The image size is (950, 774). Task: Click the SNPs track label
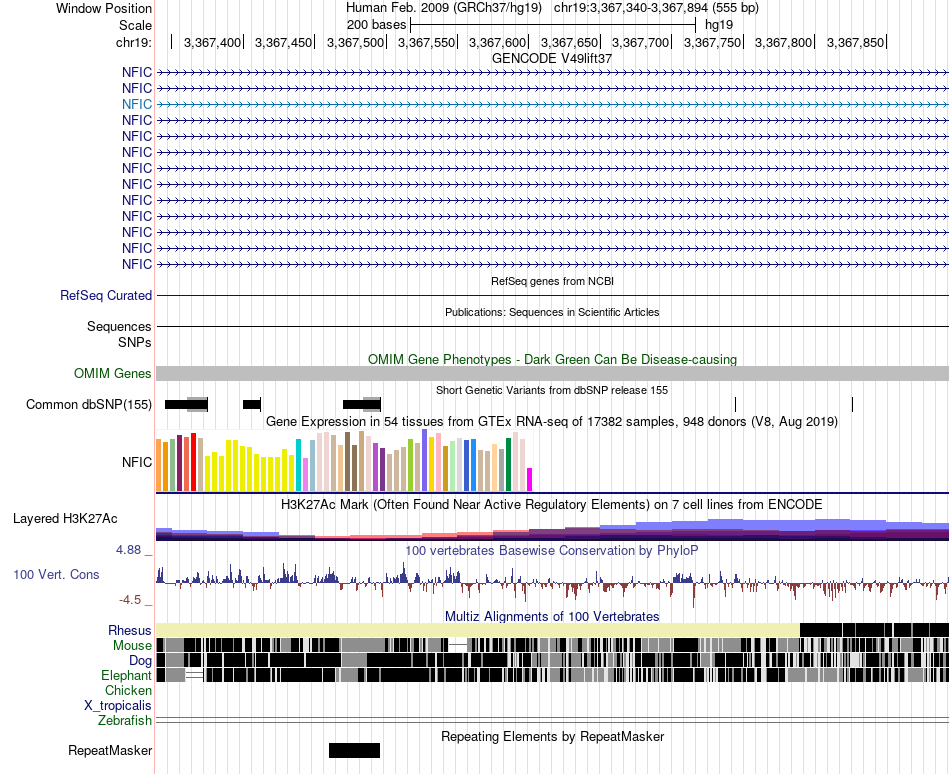click(x=135, y=342)
